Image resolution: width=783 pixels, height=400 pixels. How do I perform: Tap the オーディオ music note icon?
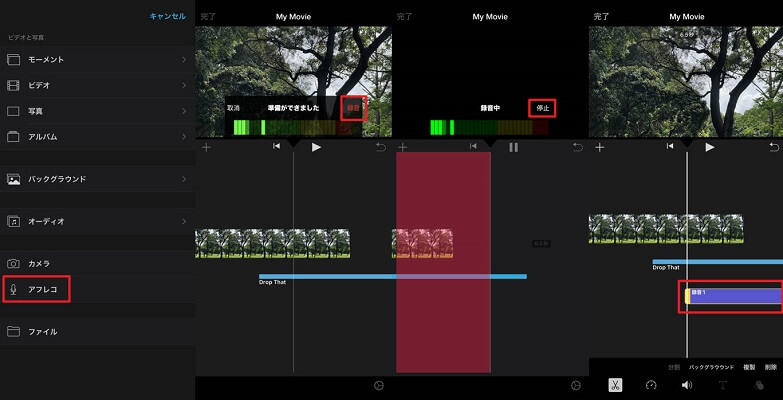tap(13, 221)
